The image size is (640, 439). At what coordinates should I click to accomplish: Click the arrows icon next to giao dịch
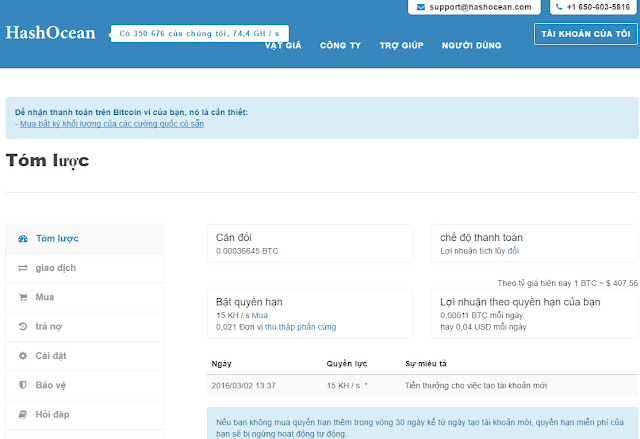click(x=23, y=268)
